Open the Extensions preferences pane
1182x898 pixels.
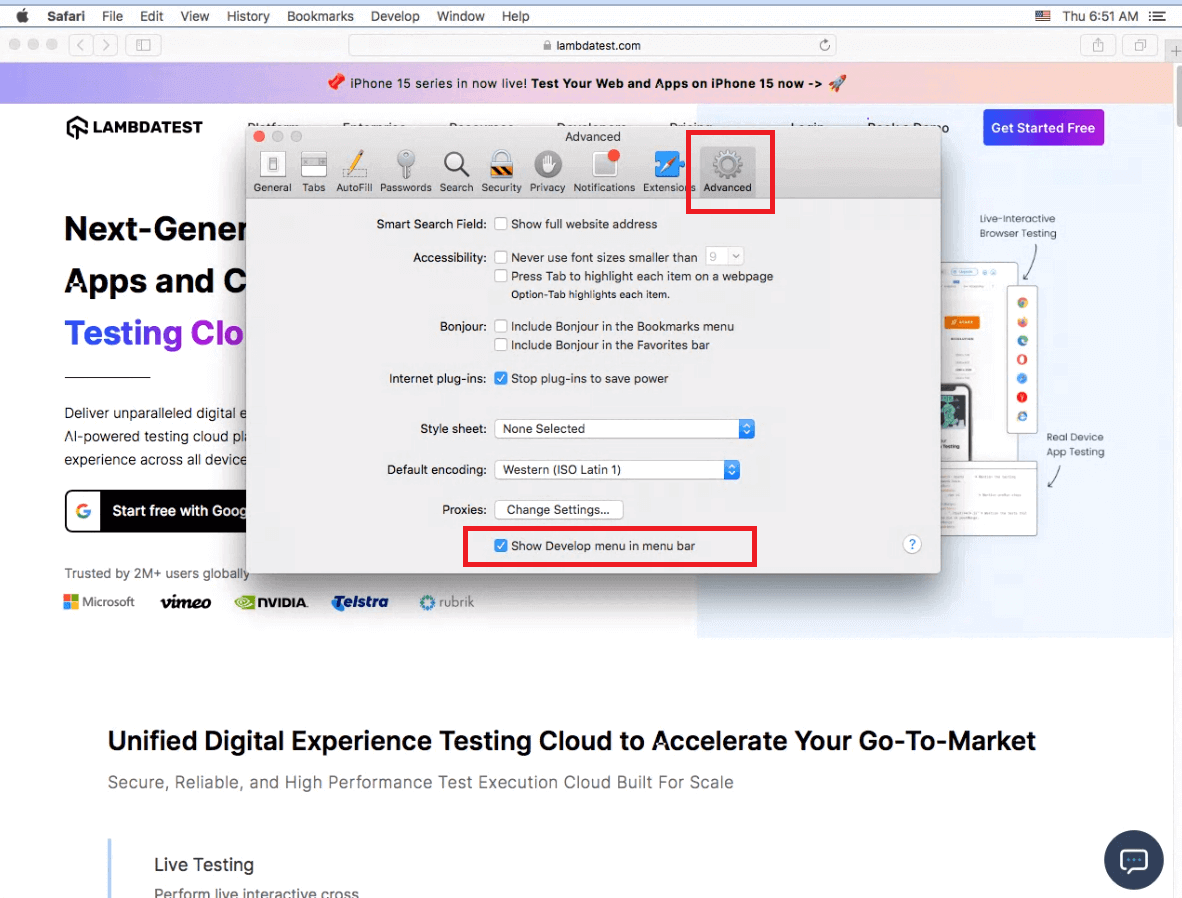pos(668,172)
